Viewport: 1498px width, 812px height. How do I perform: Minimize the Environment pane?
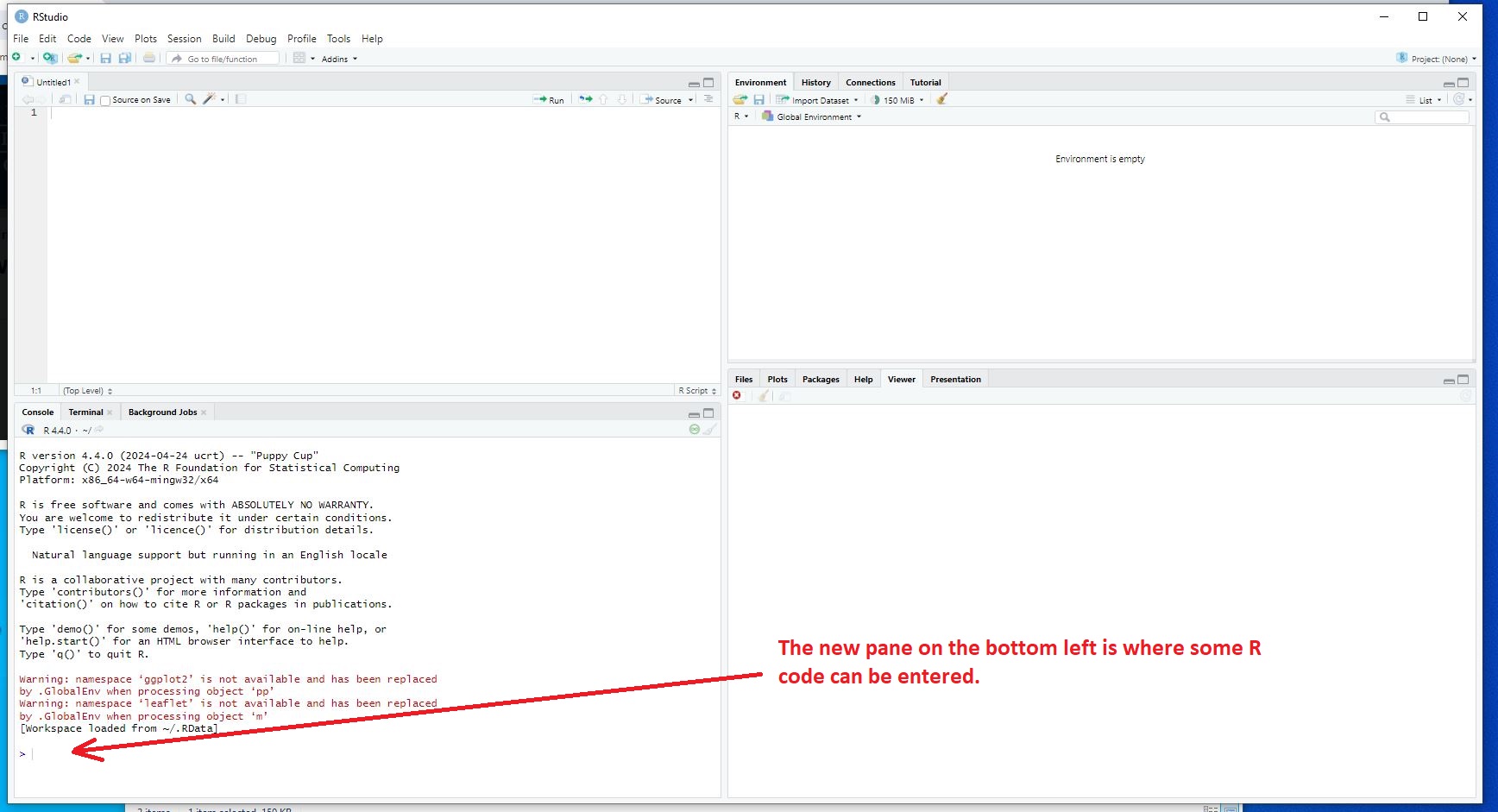(1449, 84)
